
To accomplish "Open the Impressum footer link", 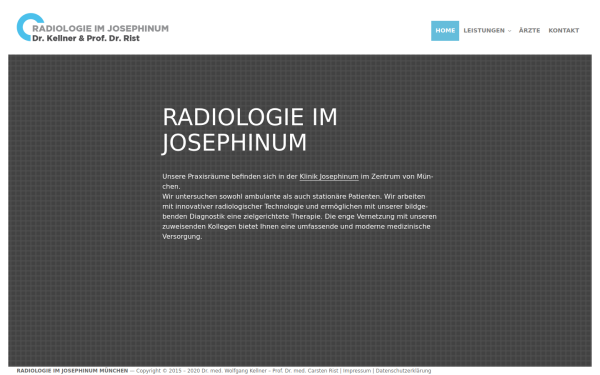I will point(357,371).
